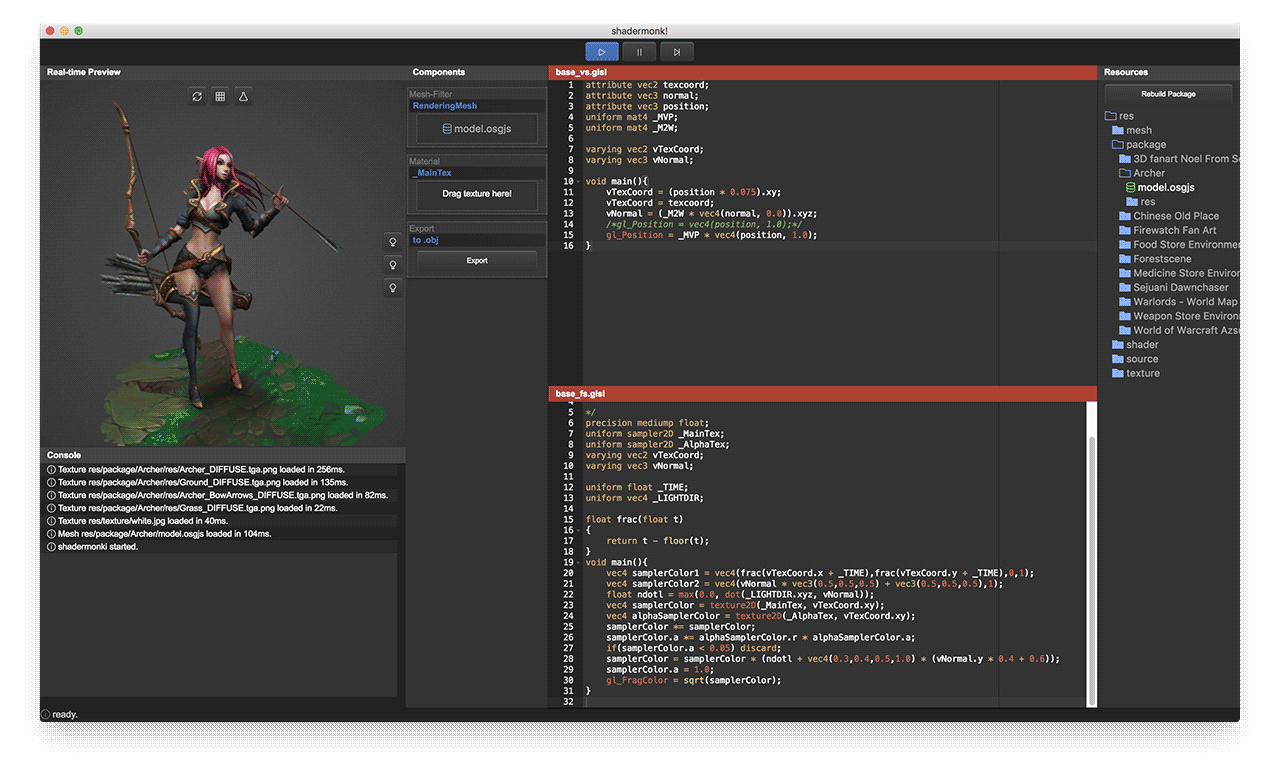Open the Warlords - World Map folder
The width and height of the screenshot is (1280, 779).
(1178, 301)
